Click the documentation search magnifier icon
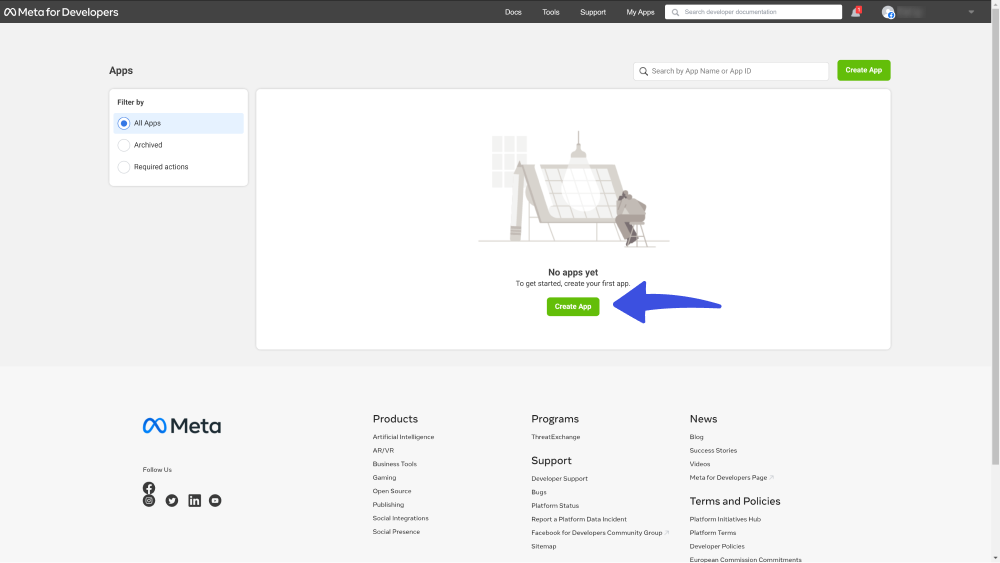This screenshot has width=1000, height=563. tap(675, 12)
